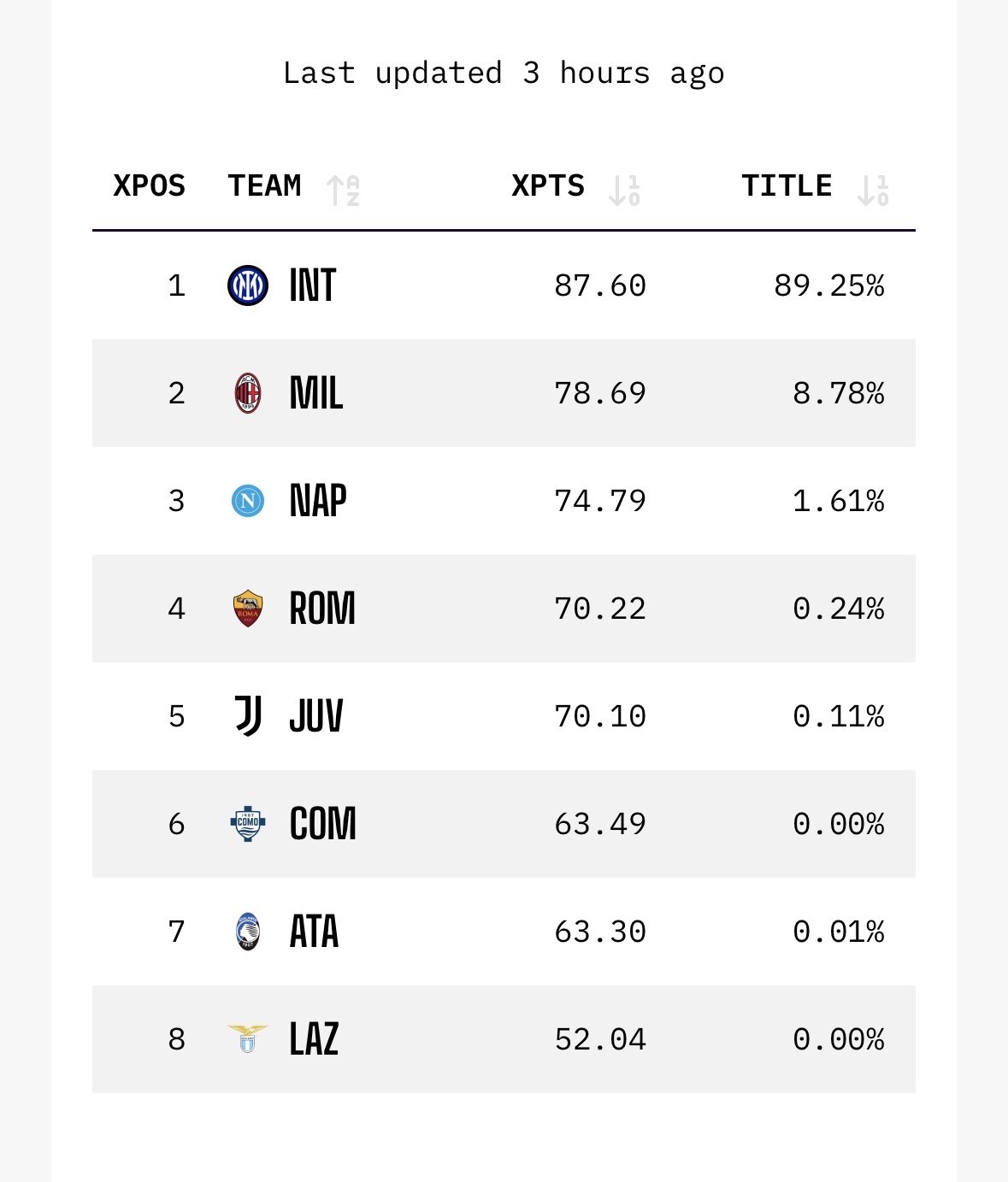Click the XPOS column header

149,186
